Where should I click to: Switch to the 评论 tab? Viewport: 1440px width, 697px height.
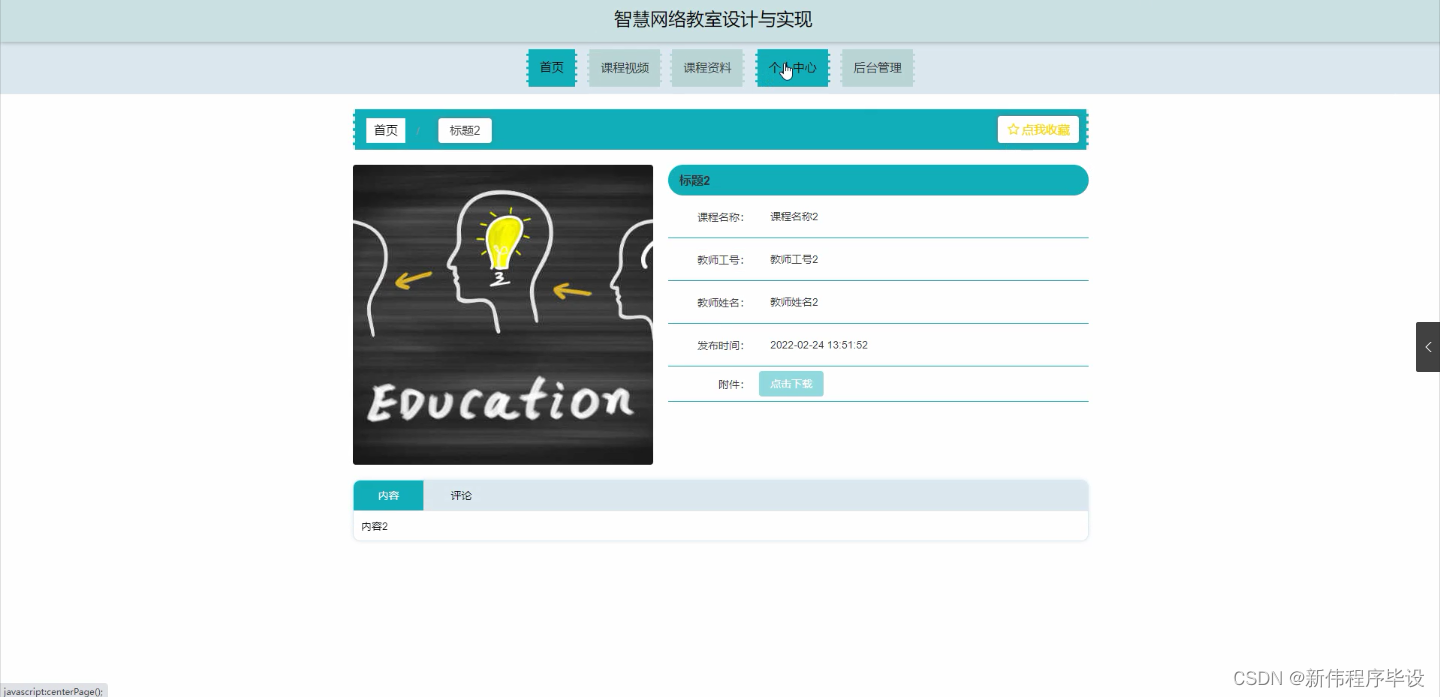(x=461, y=495)
